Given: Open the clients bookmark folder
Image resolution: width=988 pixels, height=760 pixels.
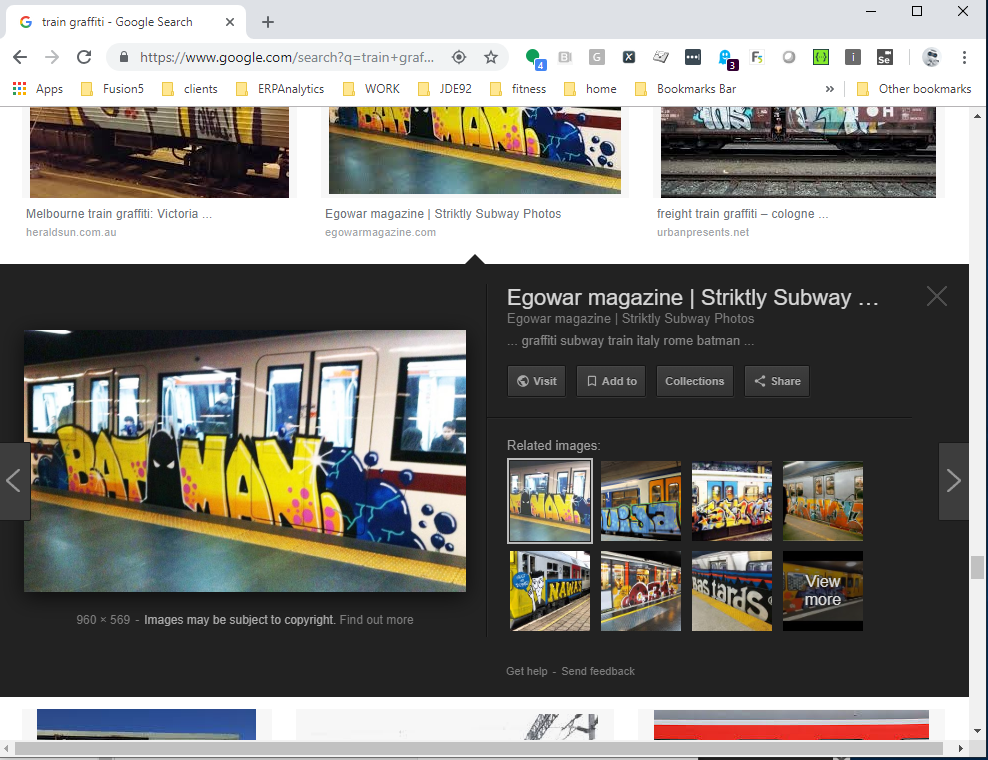Looking at the screenshot, I should (x=190, y=89).
